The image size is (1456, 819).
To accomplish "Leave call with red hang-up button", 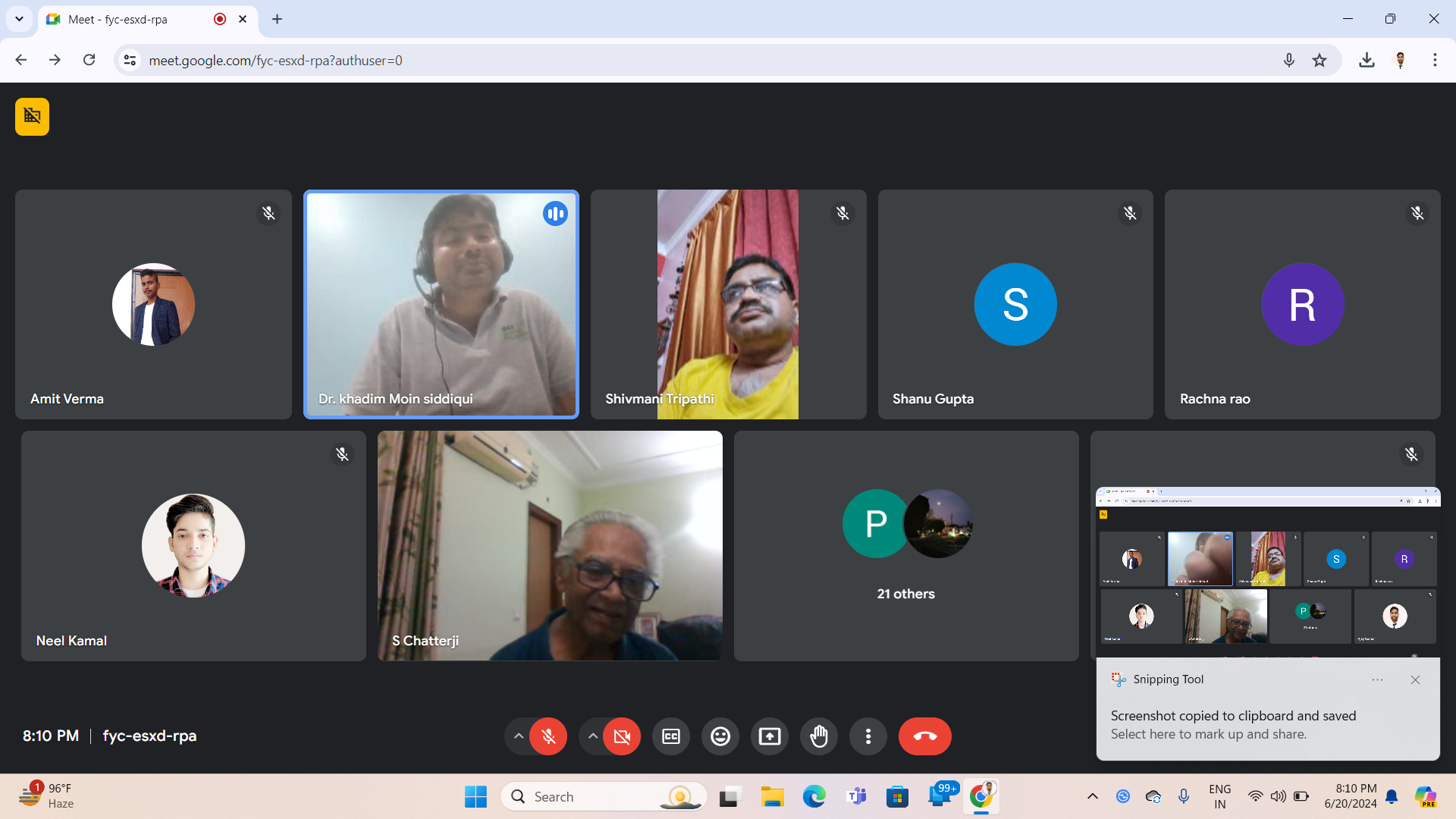I will (x=924, y=736).
